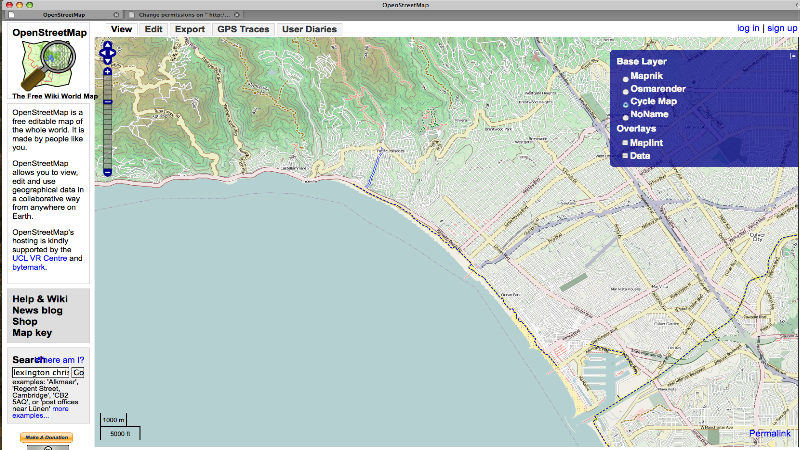This screenshot has height=450, width=800.
Task: Pan the map left with arrow control
Action: click(101, 52)
